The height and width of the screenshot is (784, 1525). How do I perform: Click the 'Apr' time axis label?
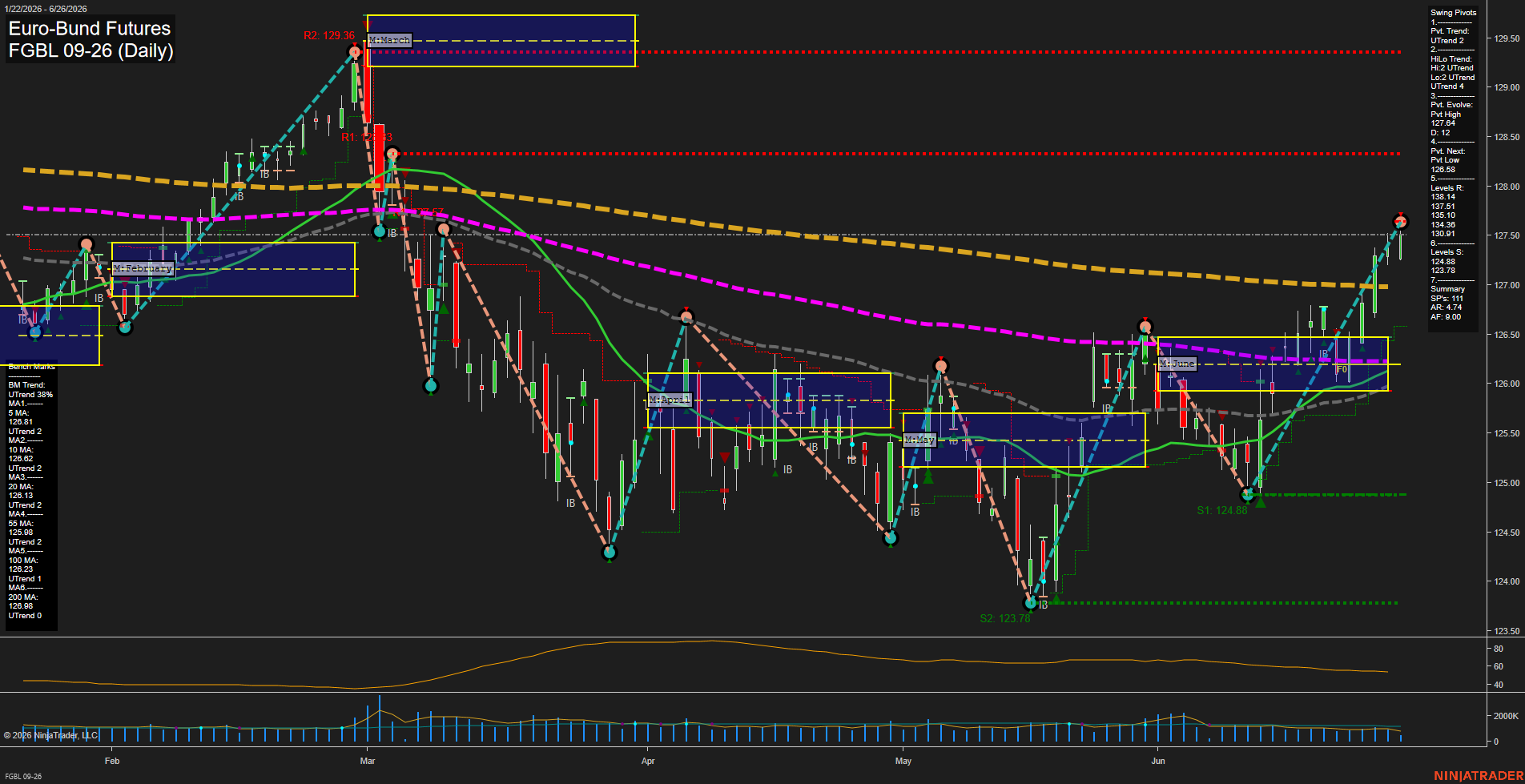pyautogui.click(x=648, y=761)
